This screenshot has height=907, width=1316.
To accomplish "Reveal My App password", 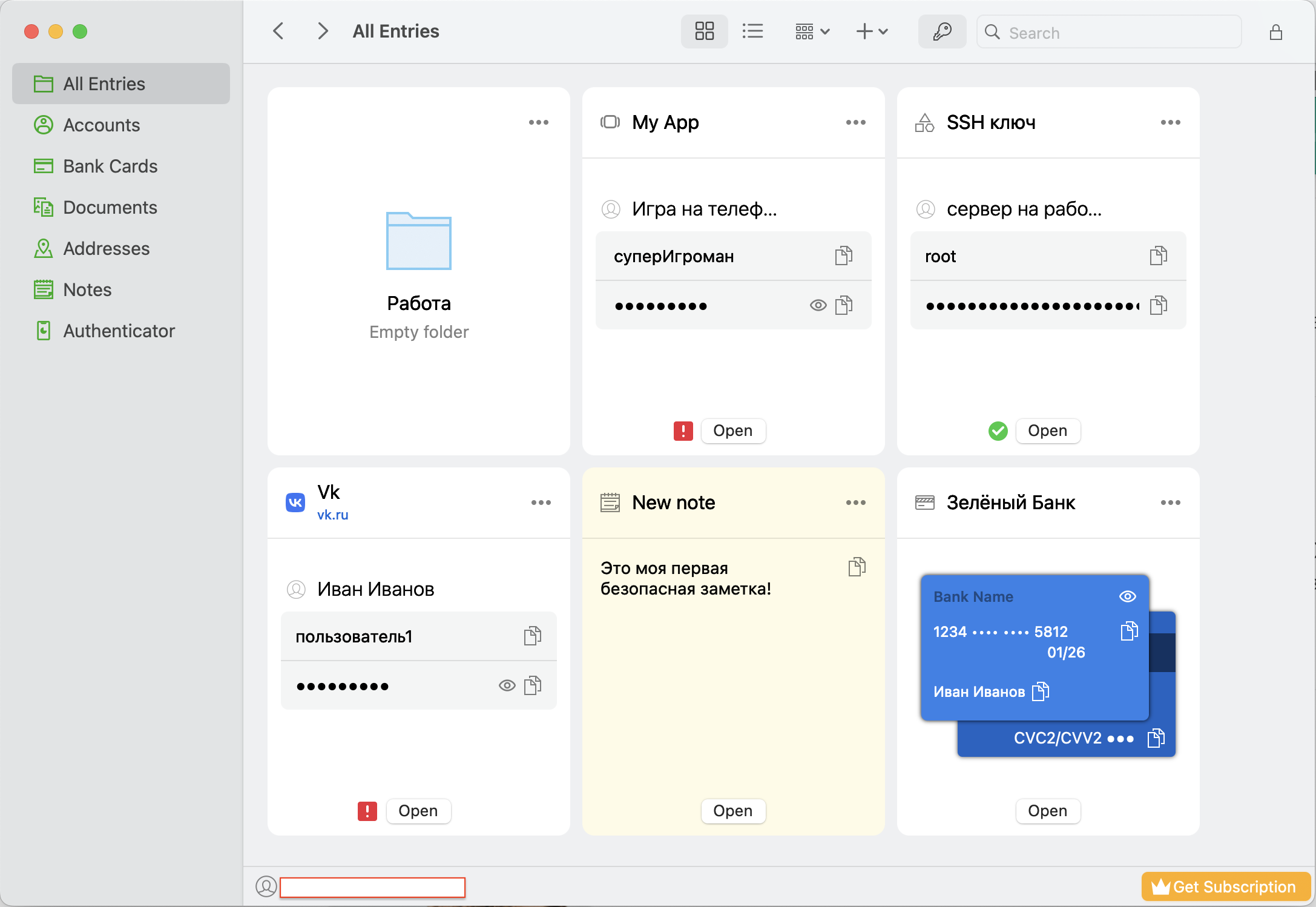I will coord(818,306).
